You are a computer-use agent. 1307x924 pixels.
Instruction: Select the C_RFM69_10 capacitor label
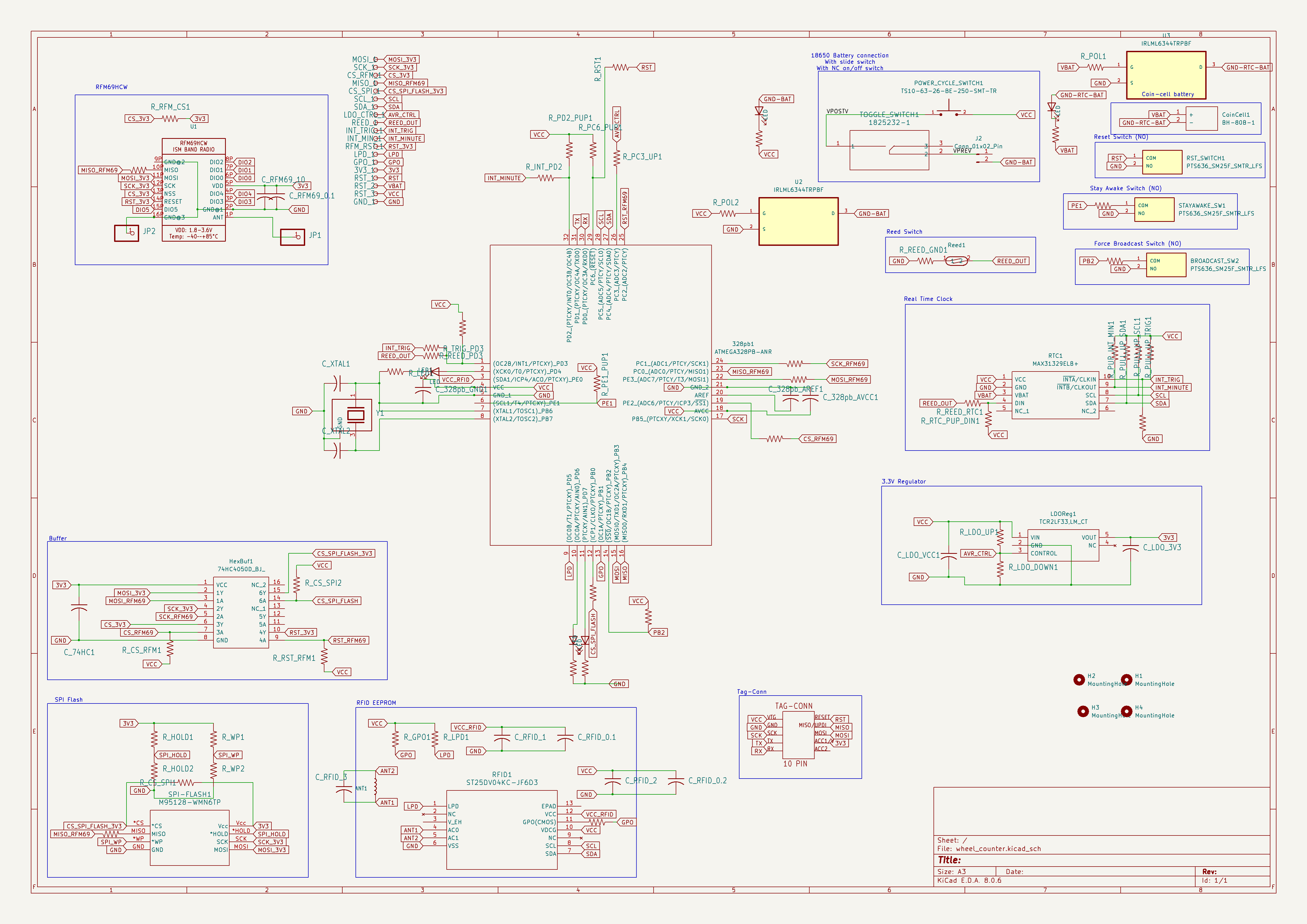pos(283,179)
